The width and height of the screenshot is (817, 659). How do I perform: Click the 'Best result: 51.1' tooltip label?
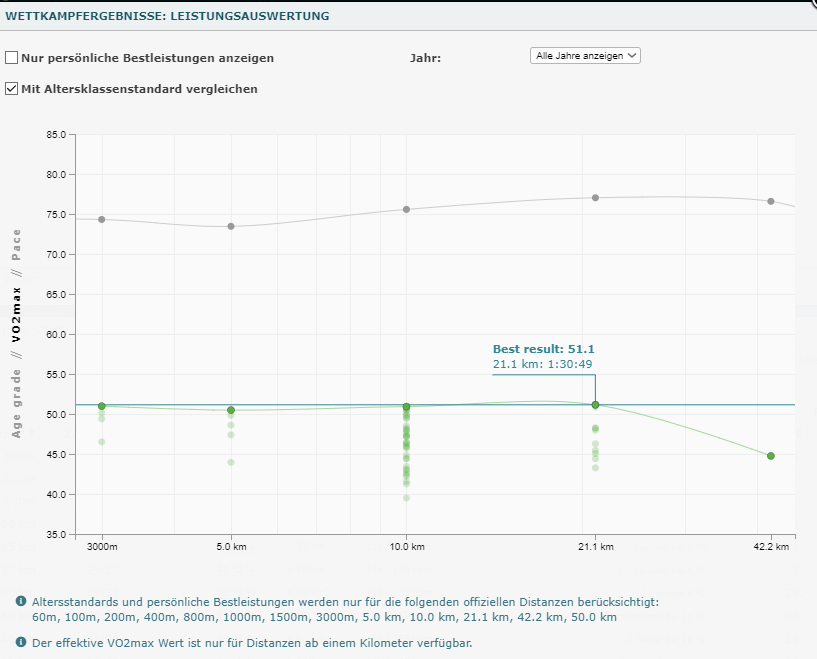click(x=544, y=349)
